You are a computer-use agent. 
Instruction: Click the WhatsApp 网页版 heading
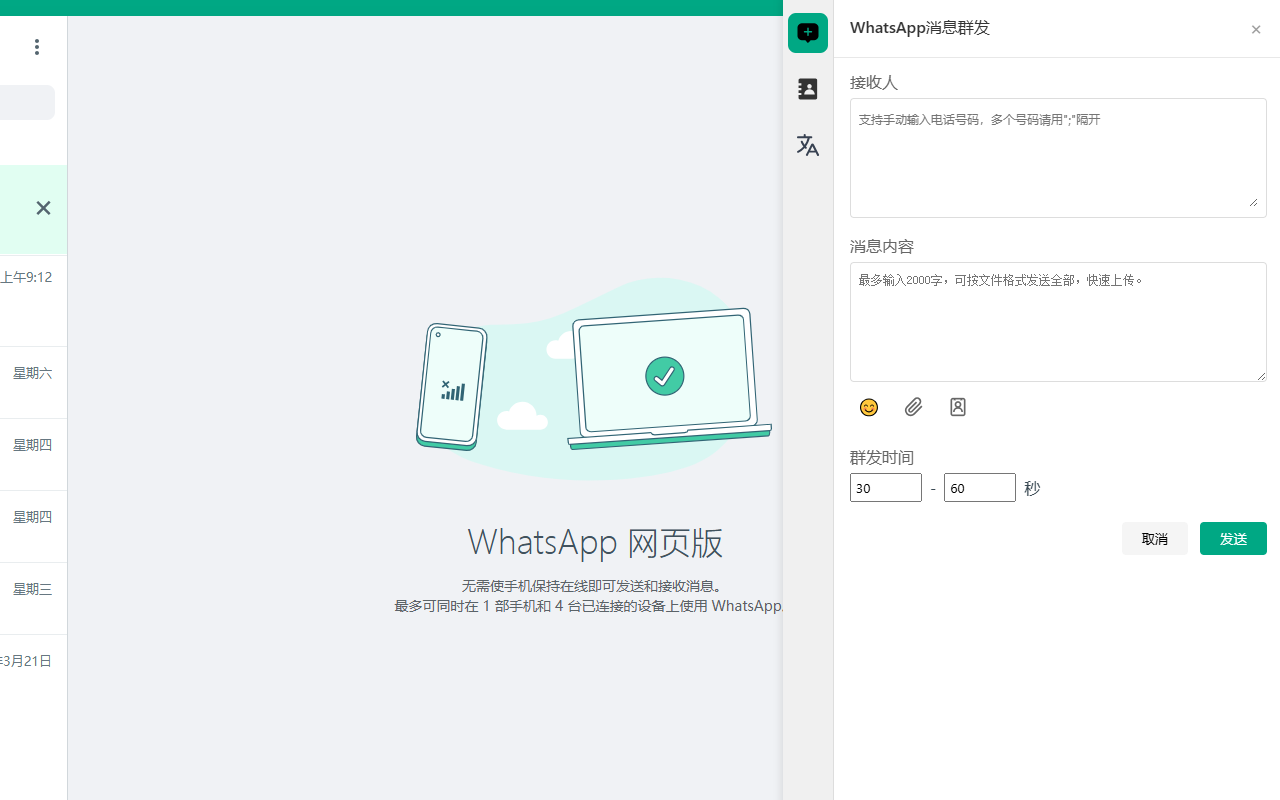(595, 542)
